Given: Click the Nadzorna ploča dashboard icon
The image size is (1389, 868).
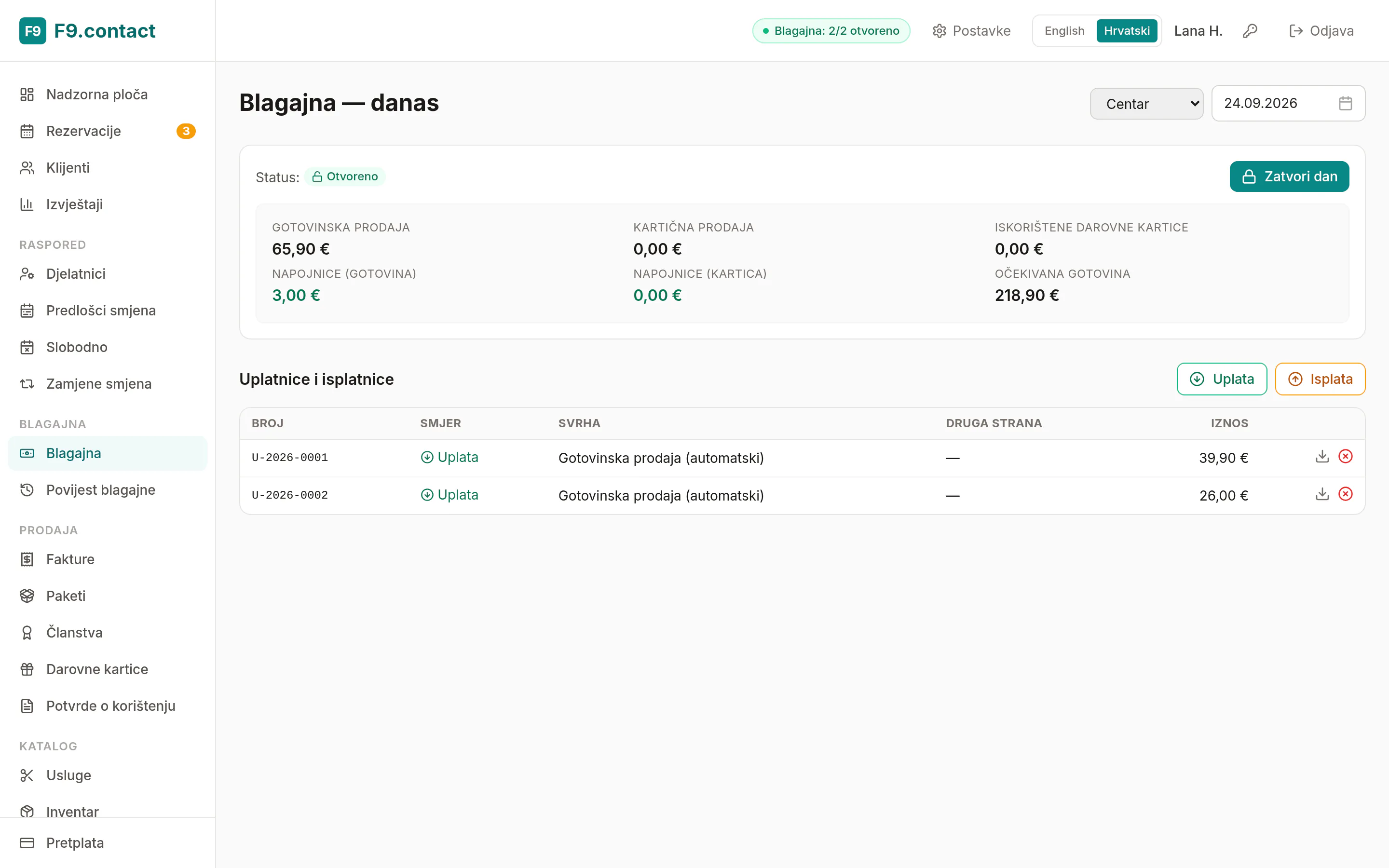Looking at the screenshot, I should point(27,95).
